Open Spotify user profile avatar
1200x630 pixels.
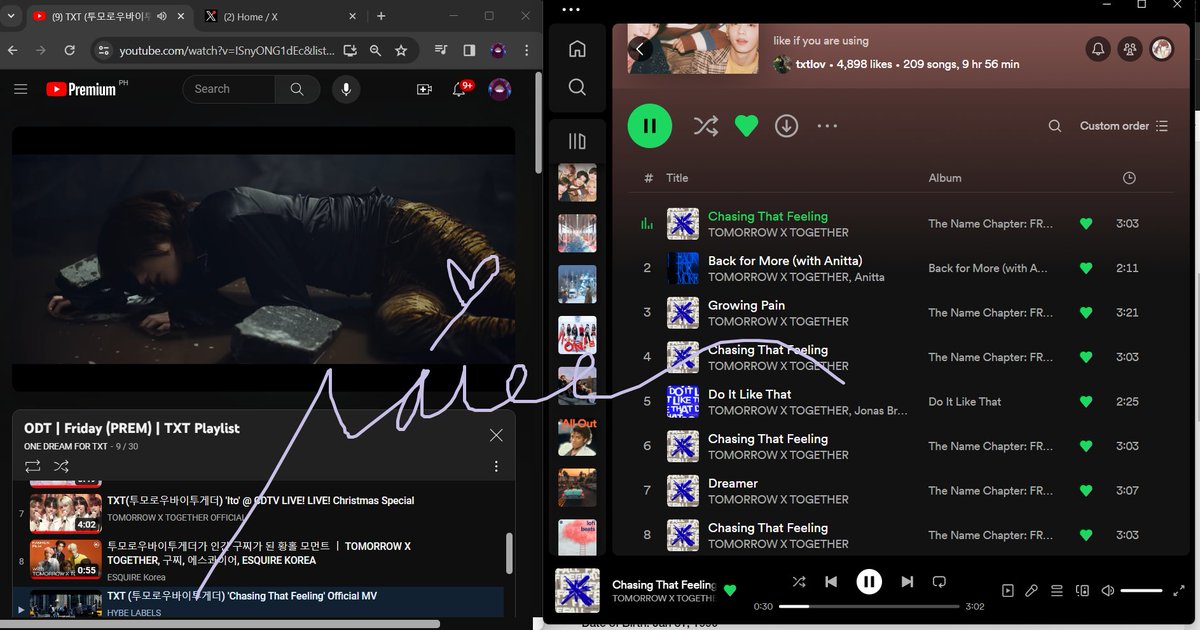(x=1162, y=49)
